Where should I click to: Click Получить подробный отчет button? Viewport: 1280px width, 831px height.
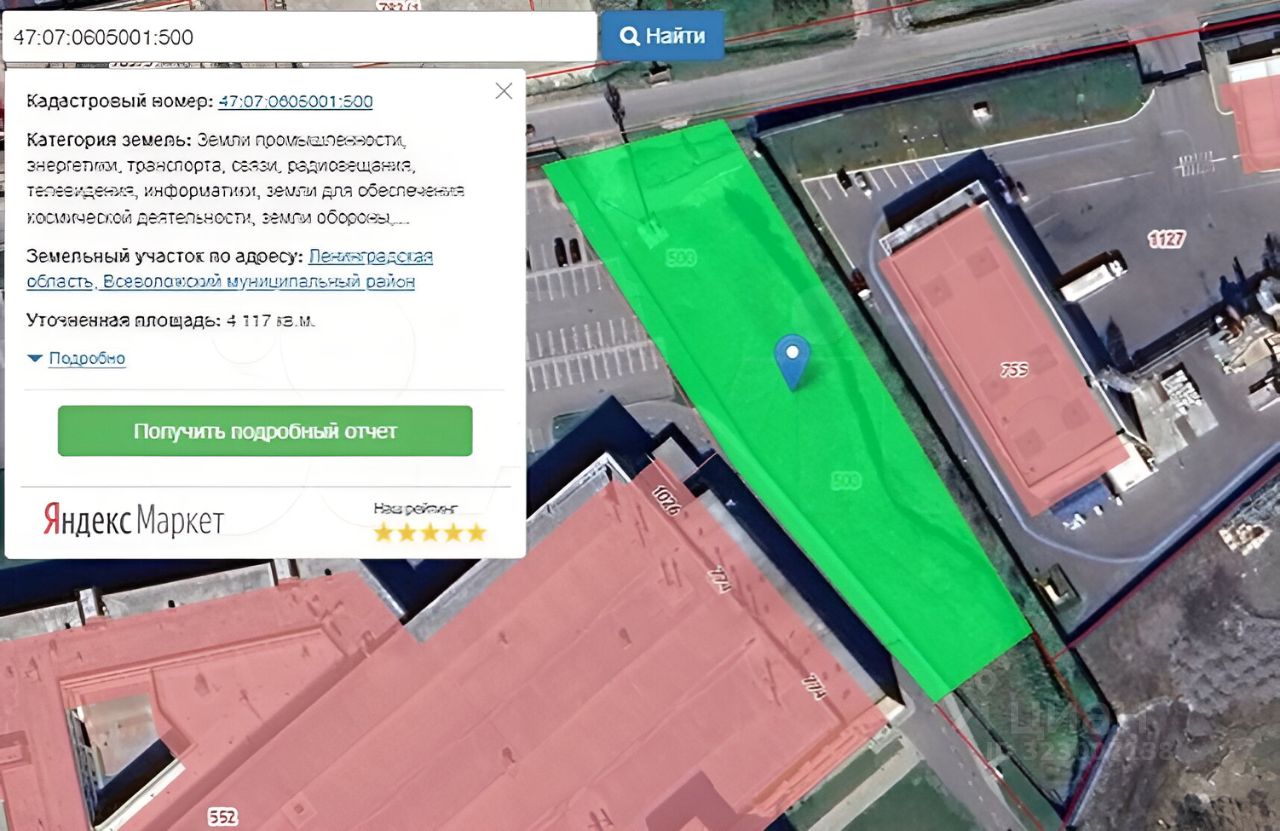(x=265, y=431)
